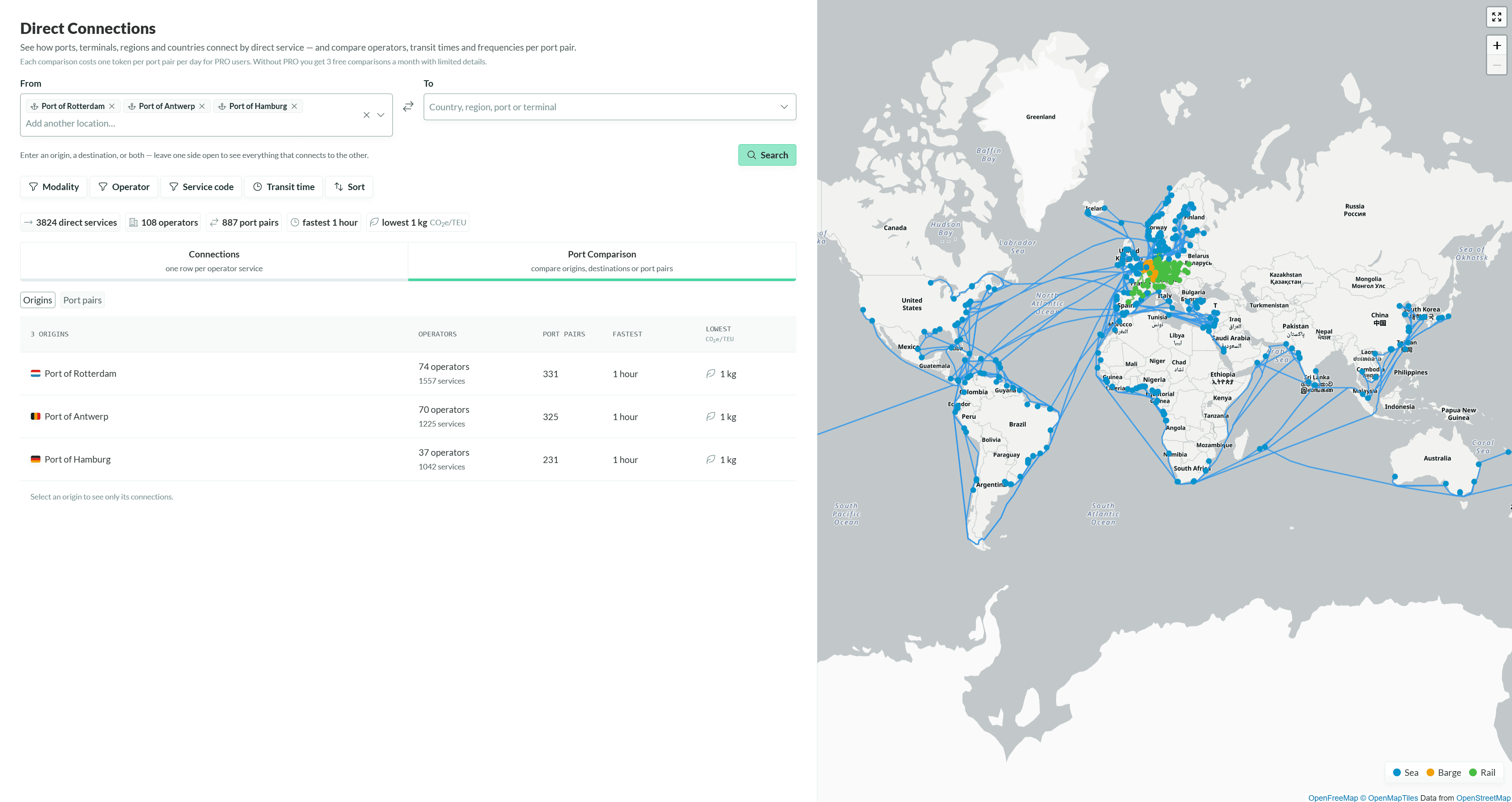The height and width of the screenshot is (802, 1512).
Task: Open the OpenStreetMap attribution link
Action: [x=1483, y=797]
